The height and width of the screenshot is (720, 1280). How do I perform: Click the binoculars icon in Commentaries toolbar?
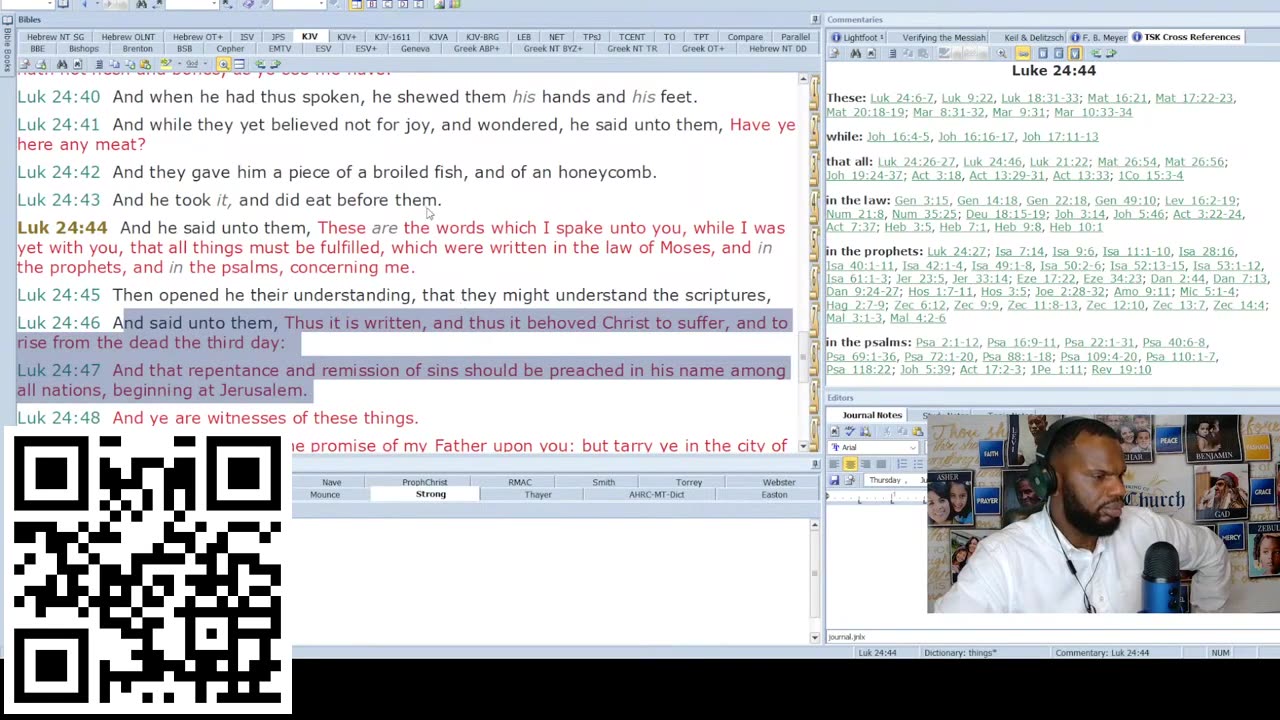[855, 53]
